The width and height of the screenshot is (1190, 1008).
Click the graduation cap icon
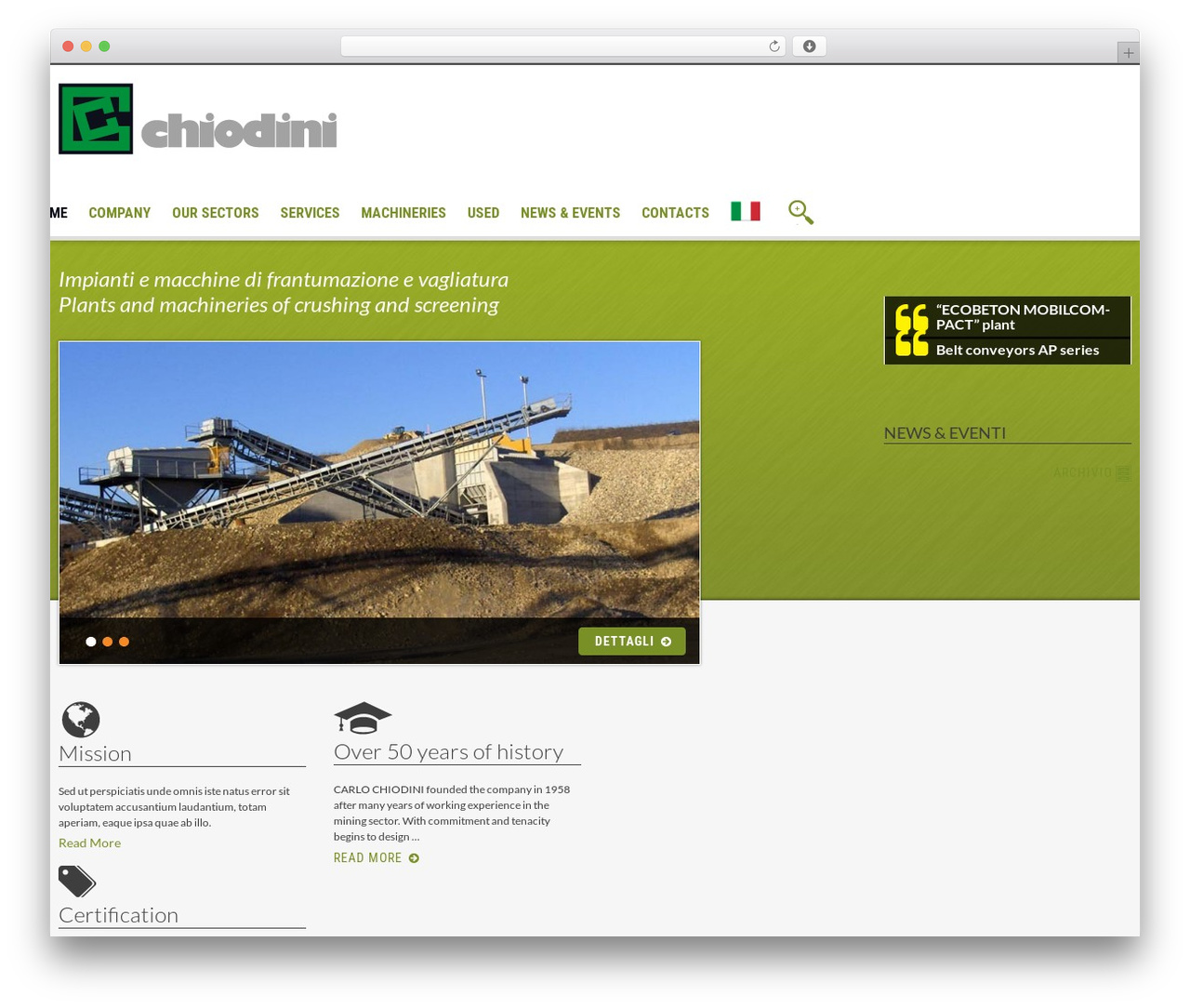pyautogui.click(x=363, y=718)
